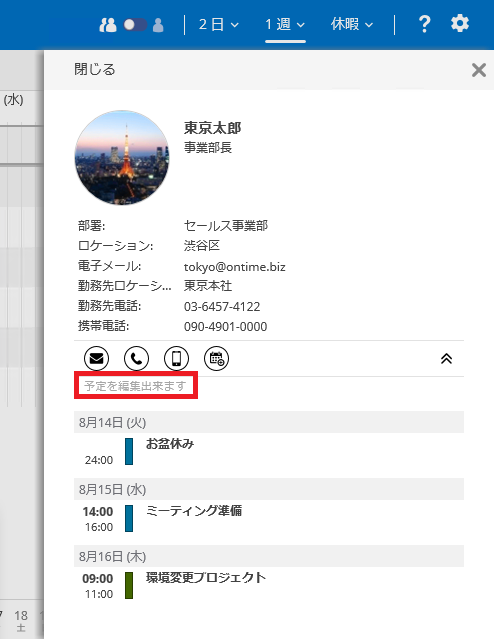This screenshot has height=639, width=494.
Task: Open settings gear icon
Action: (460, 24)
